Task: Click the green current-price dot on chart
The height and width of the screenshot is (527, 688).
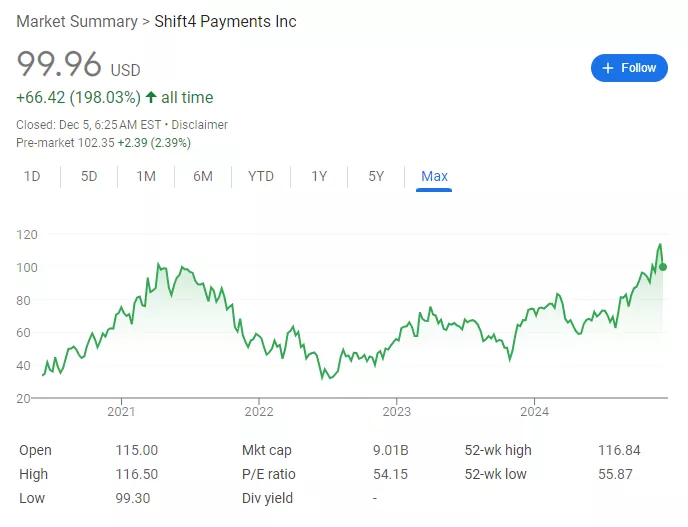Action: tap(663, 267)
